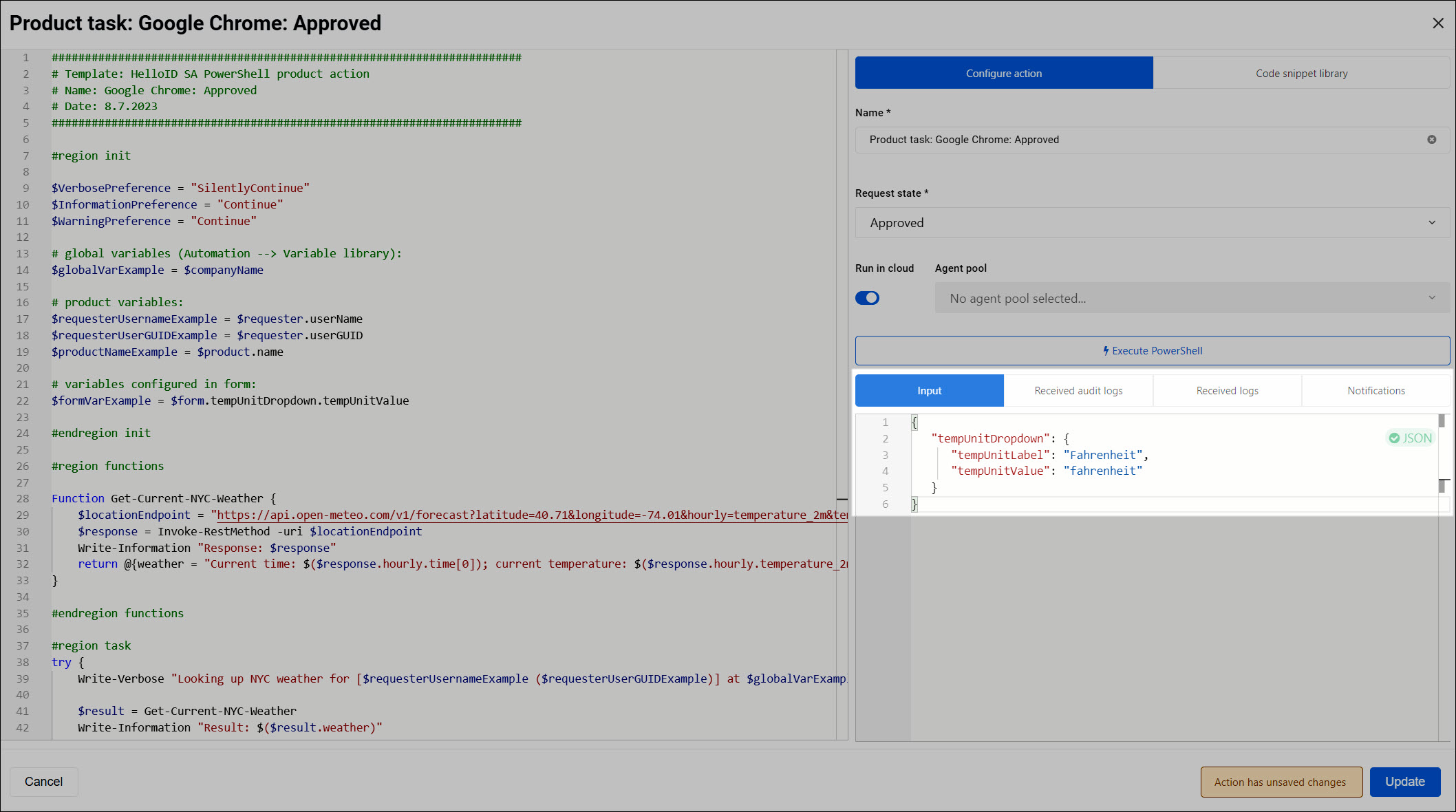Open the Notifications tab
Screen dimensions: 1456x812
(x=1376, y=391)
